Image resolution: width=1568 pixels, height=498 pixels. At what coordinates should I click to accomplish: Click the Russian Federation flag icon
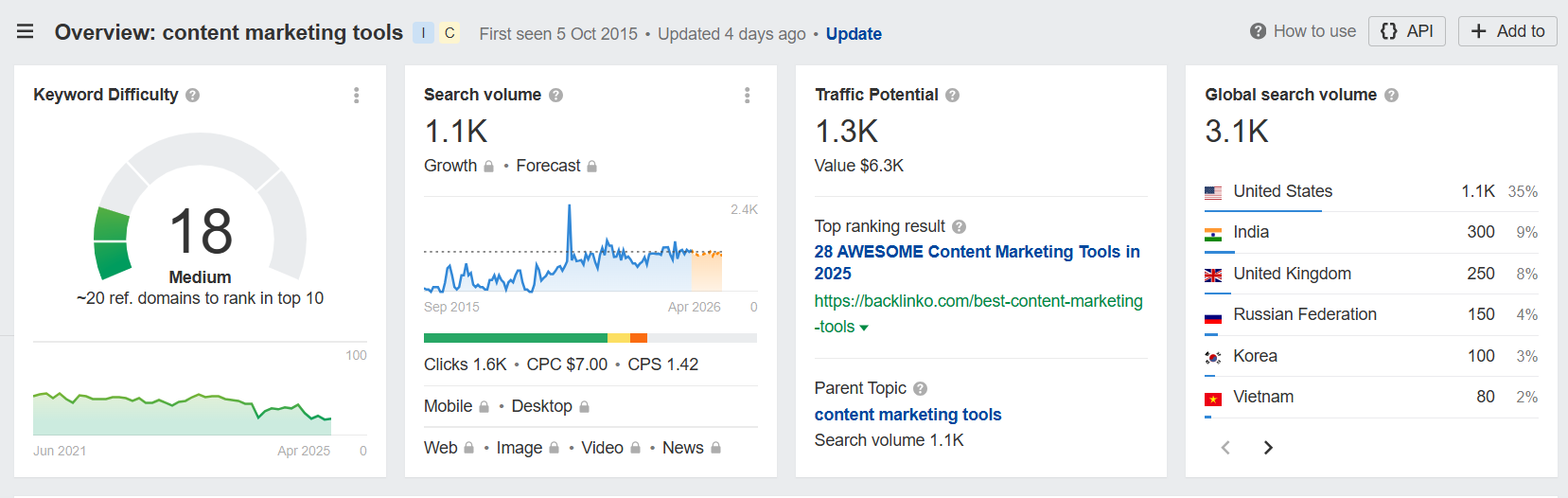(1213, 316)
